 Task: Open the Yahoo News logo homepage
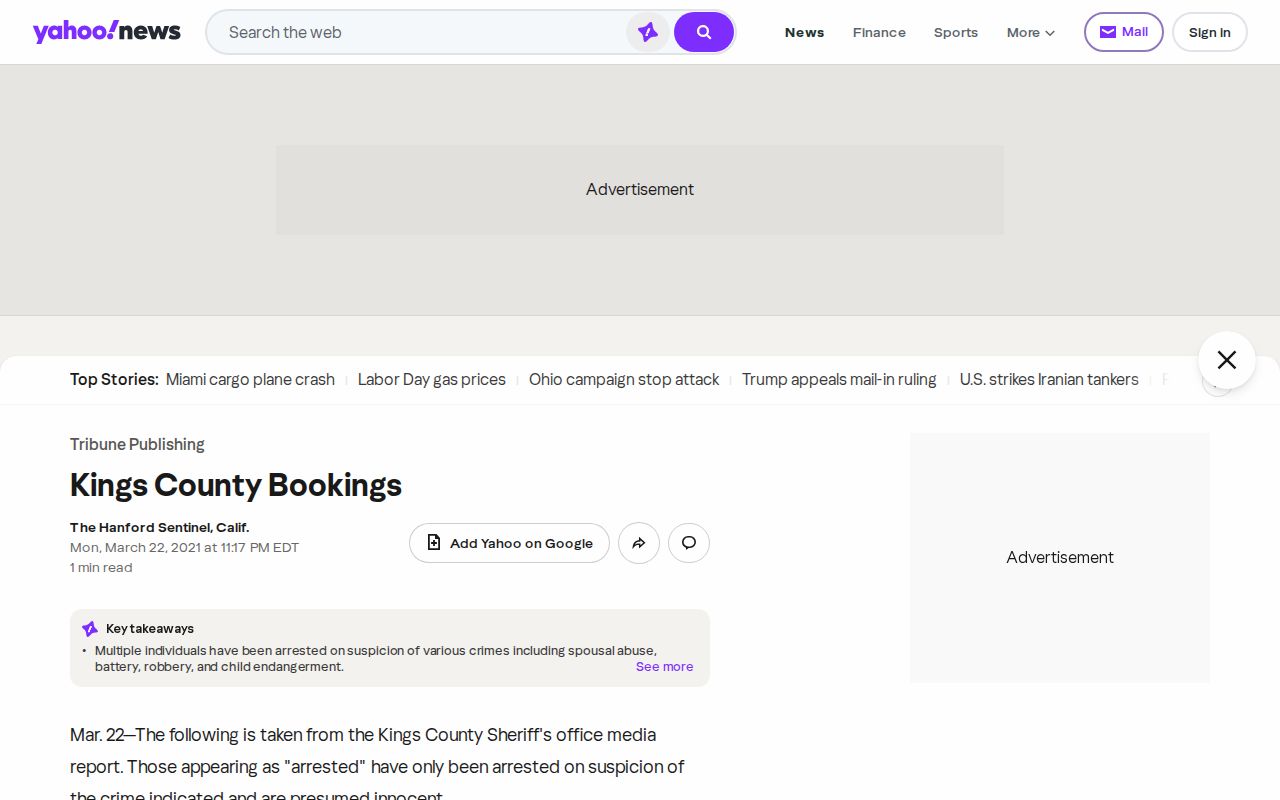tap(106, 32)
